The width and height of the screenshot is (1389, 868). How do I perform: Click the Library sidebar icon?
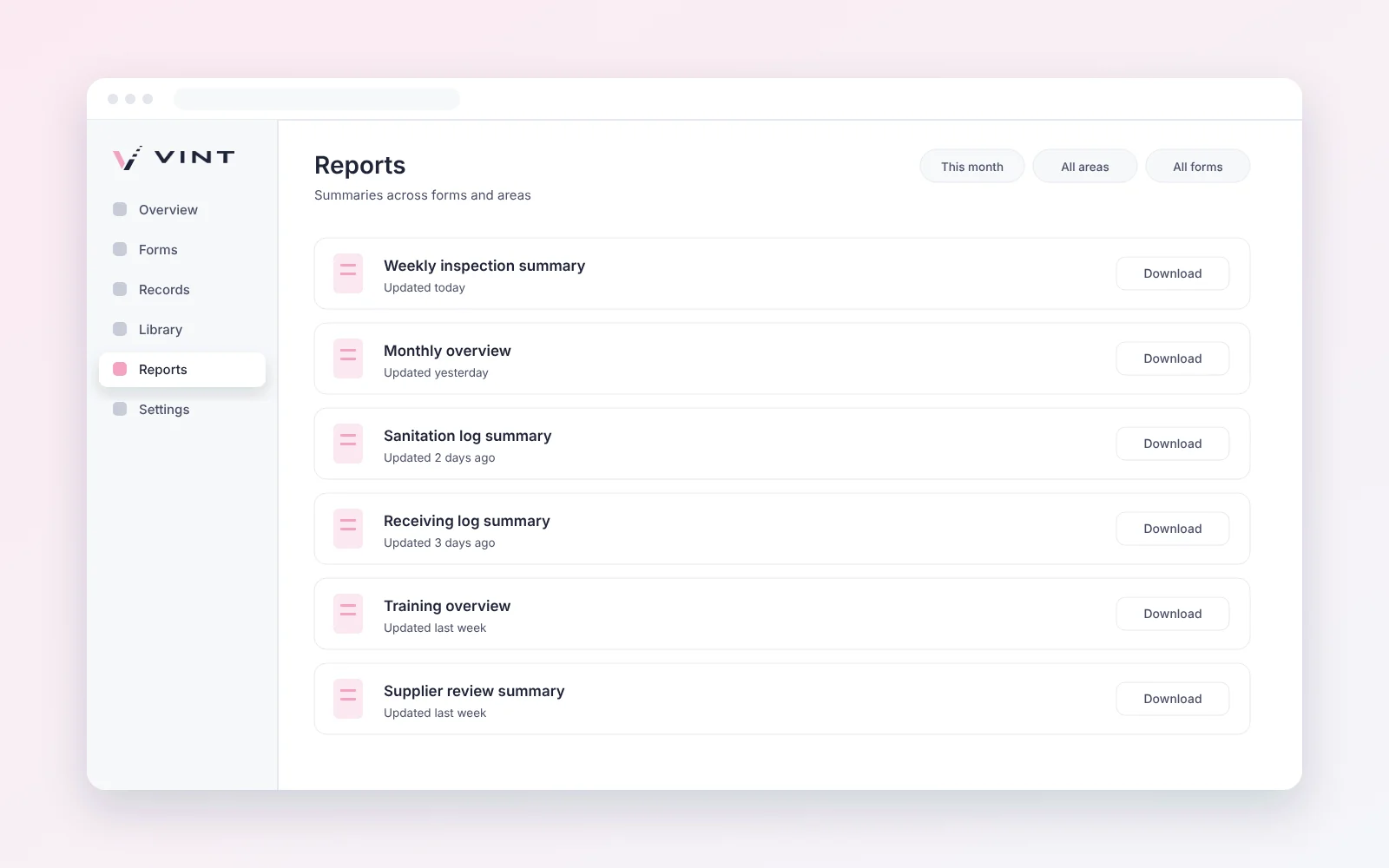pyautogui.click(x=120, y=329)
